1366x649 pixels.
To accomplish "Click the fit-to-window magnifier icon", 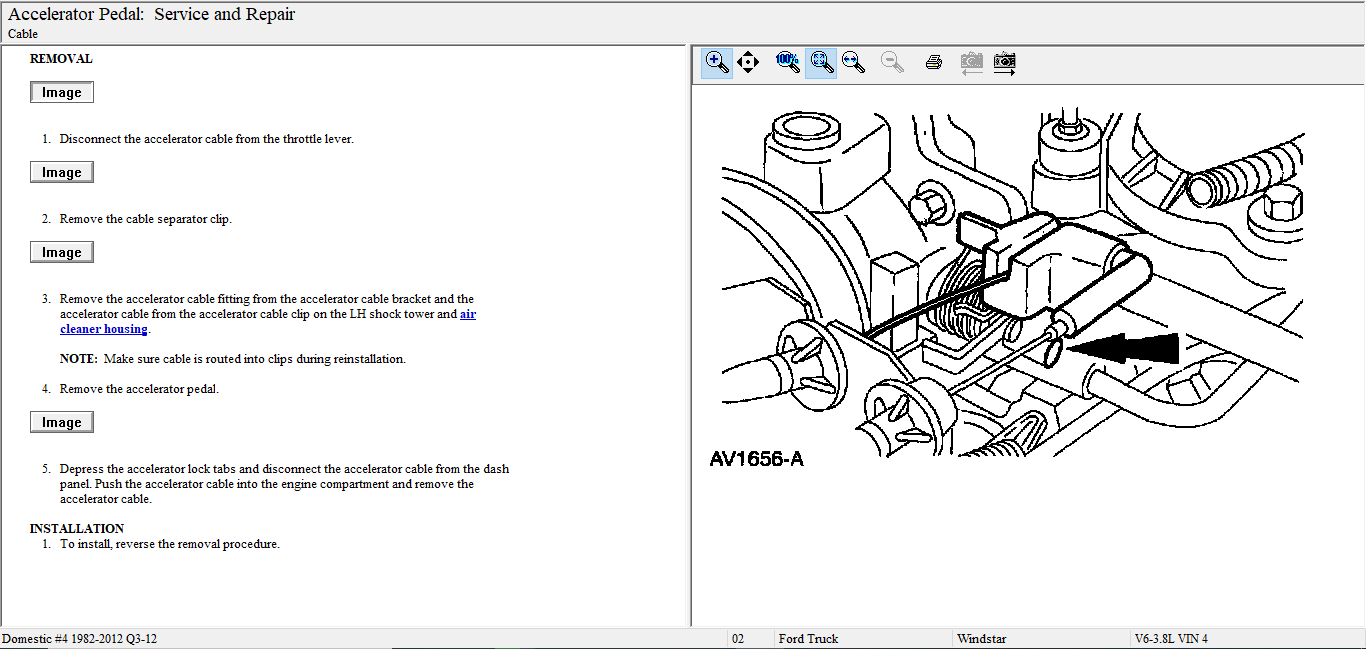I will [x=822, y=62].
